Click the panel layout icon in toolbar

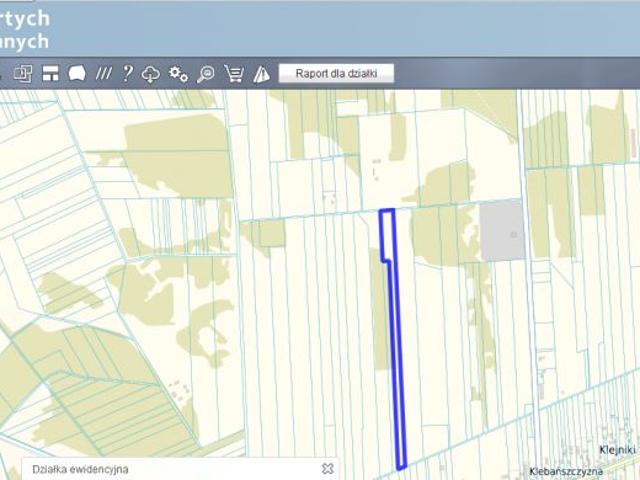[x=50, y=73]
